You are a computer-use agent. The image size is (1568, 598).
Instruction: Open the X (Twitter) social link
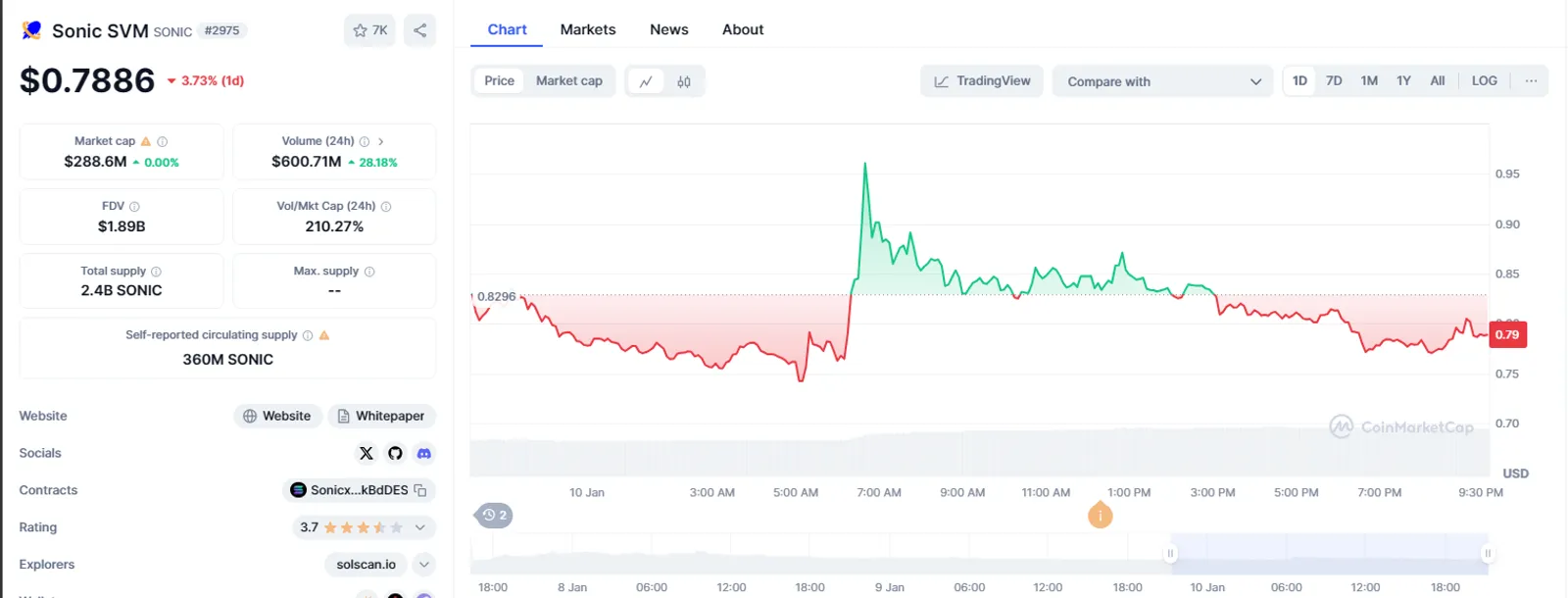coord(367,453)
